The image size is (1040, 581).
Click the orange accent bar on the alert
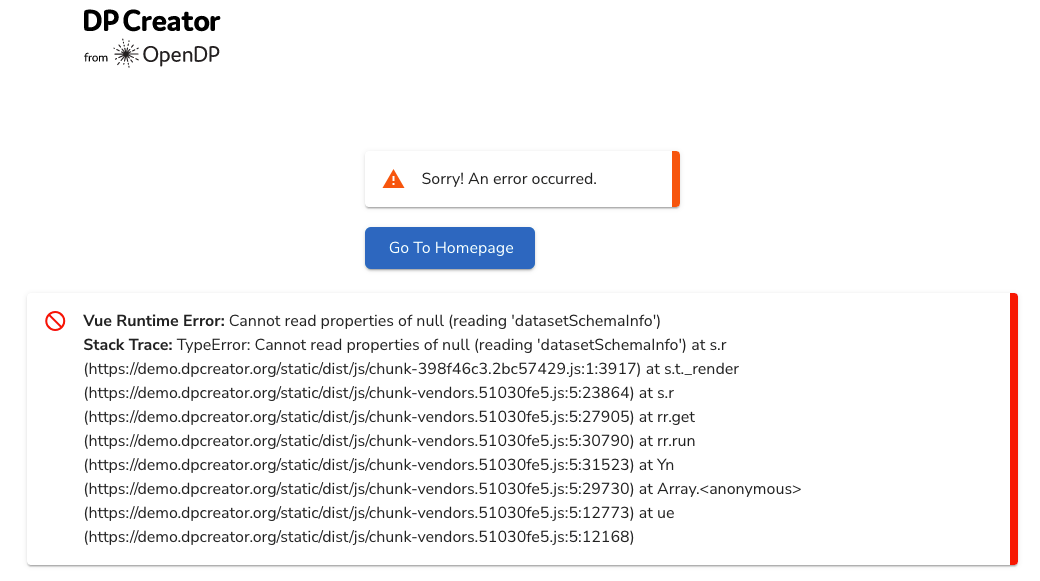(676, 179)
